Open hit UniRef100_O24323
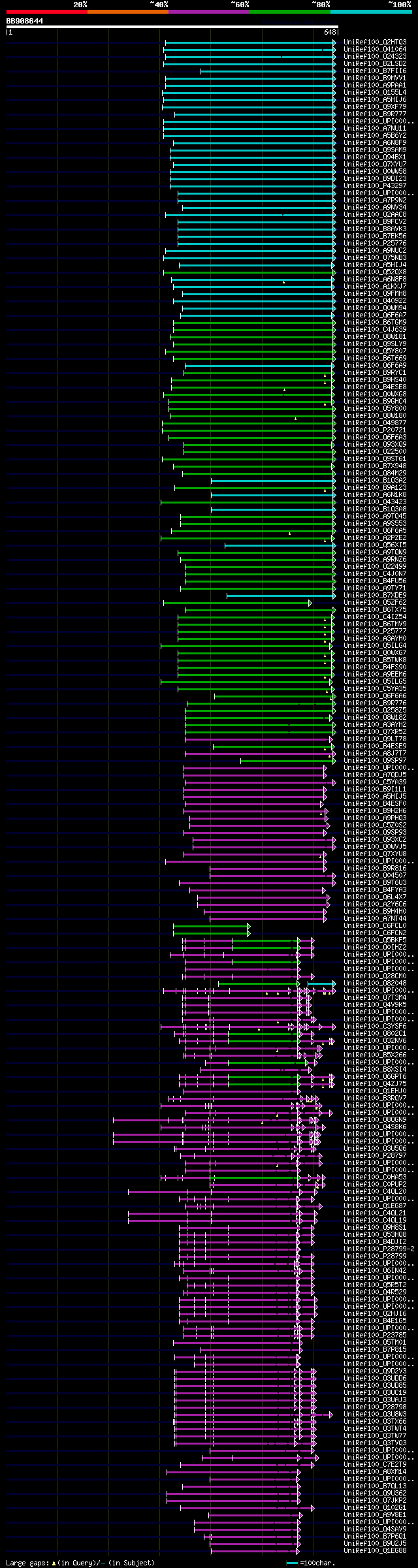This screenshot has height=1568, width=418. coord(375,56)
